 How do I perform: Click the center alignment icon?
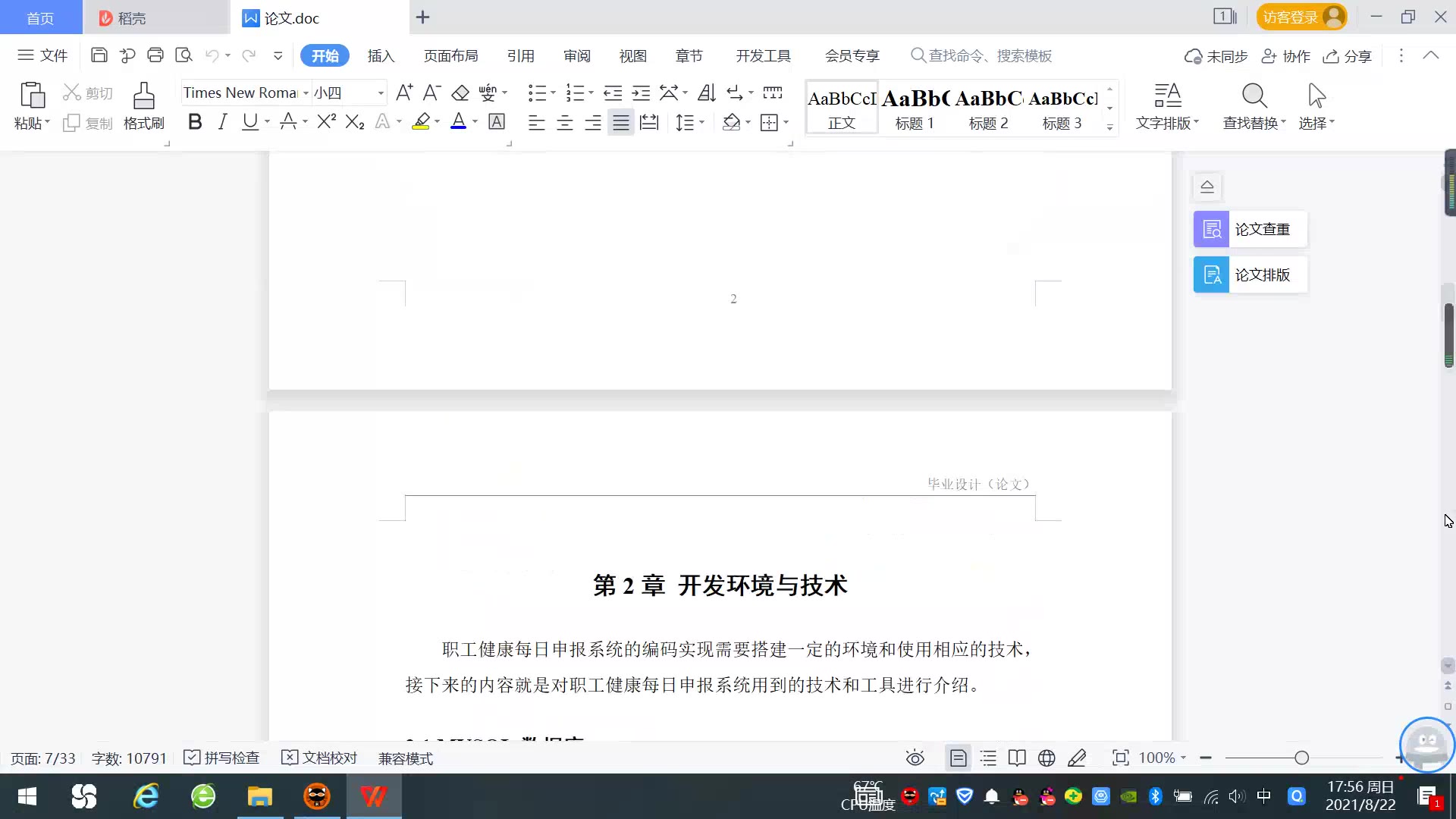click(564, 123)
